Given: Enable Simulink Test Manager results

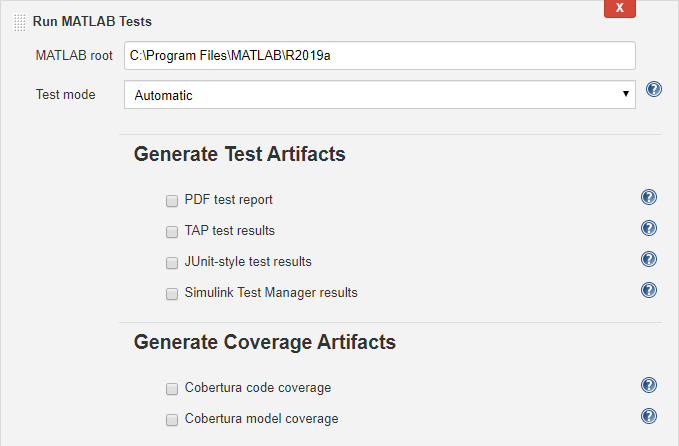Looking at the screenshot, I should click(x=172, y=294).
